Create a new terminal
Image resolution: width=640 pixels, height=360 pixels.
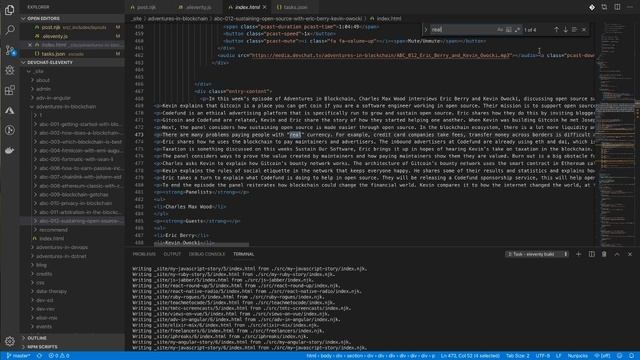tap(578, 254)
